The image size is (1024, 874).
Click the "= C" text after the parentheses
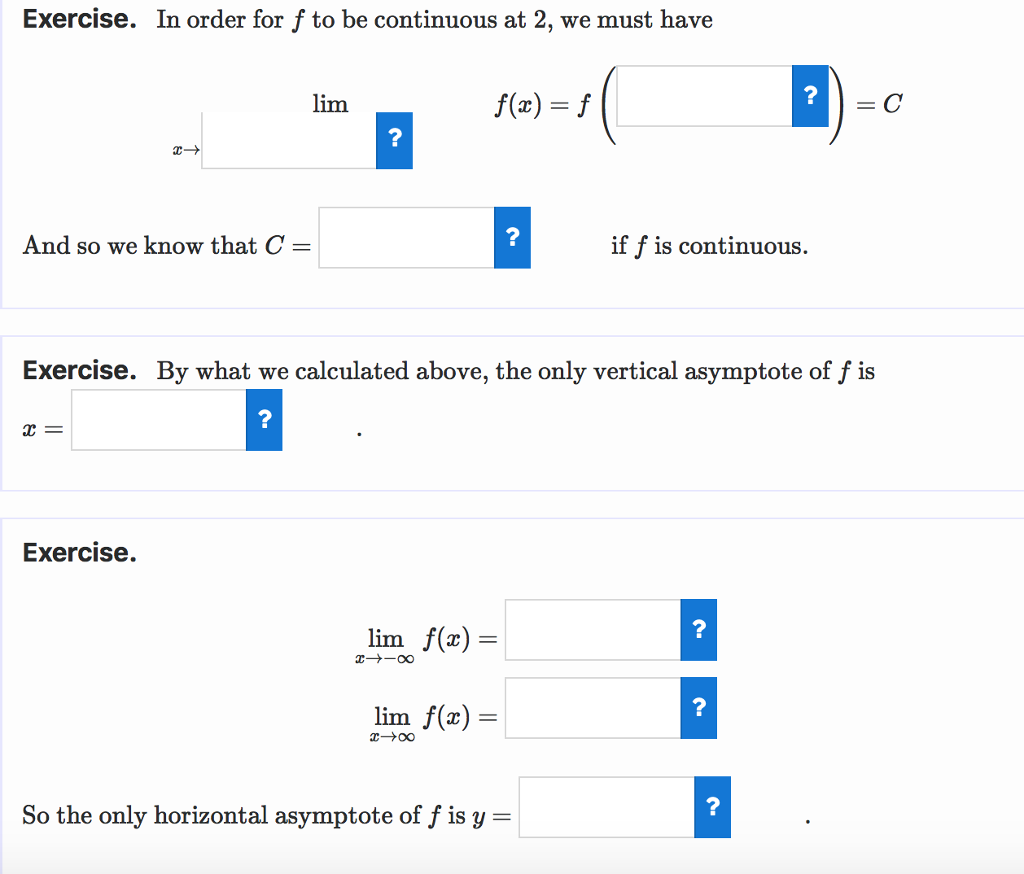(877, 102)
